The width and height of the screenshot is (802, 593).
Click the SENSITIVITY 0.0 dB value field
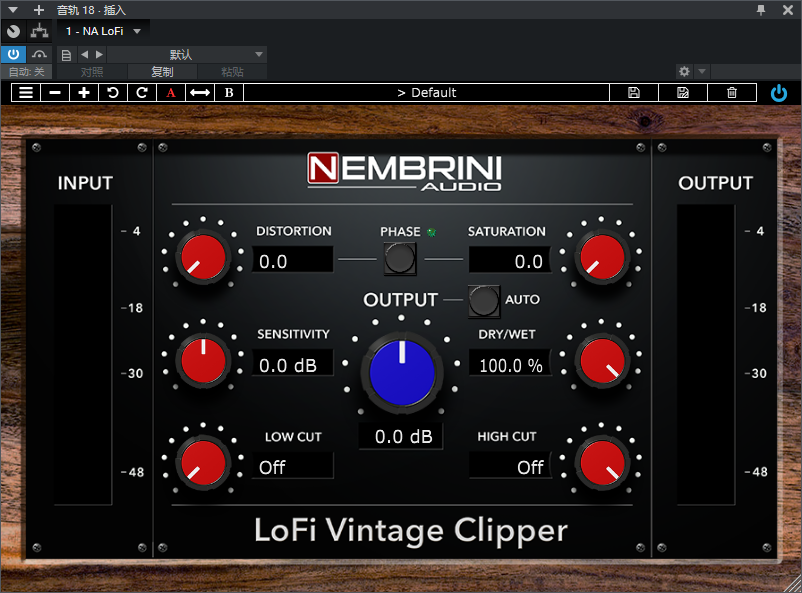pos(293,364)
